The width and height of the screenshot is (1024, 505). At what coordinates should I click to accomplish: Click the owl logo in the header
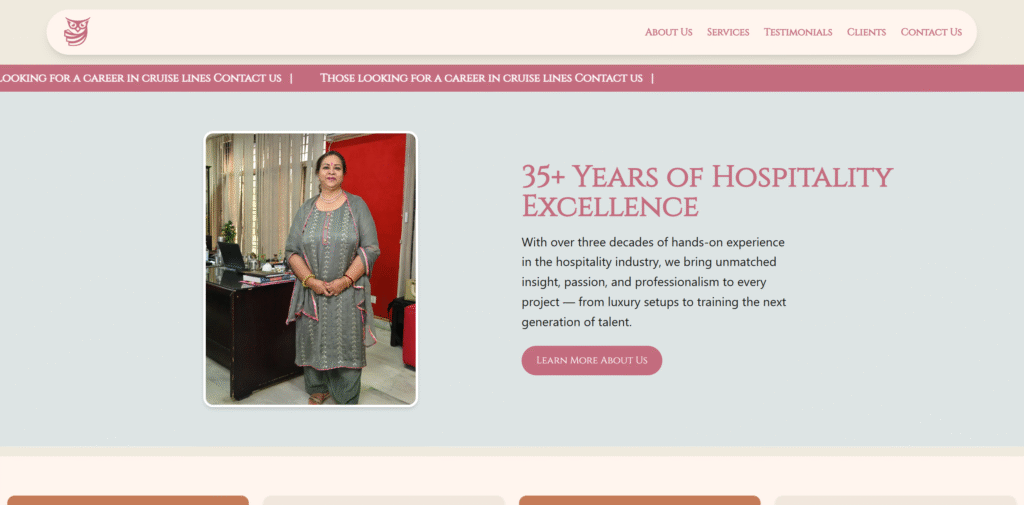coord(77,31)
